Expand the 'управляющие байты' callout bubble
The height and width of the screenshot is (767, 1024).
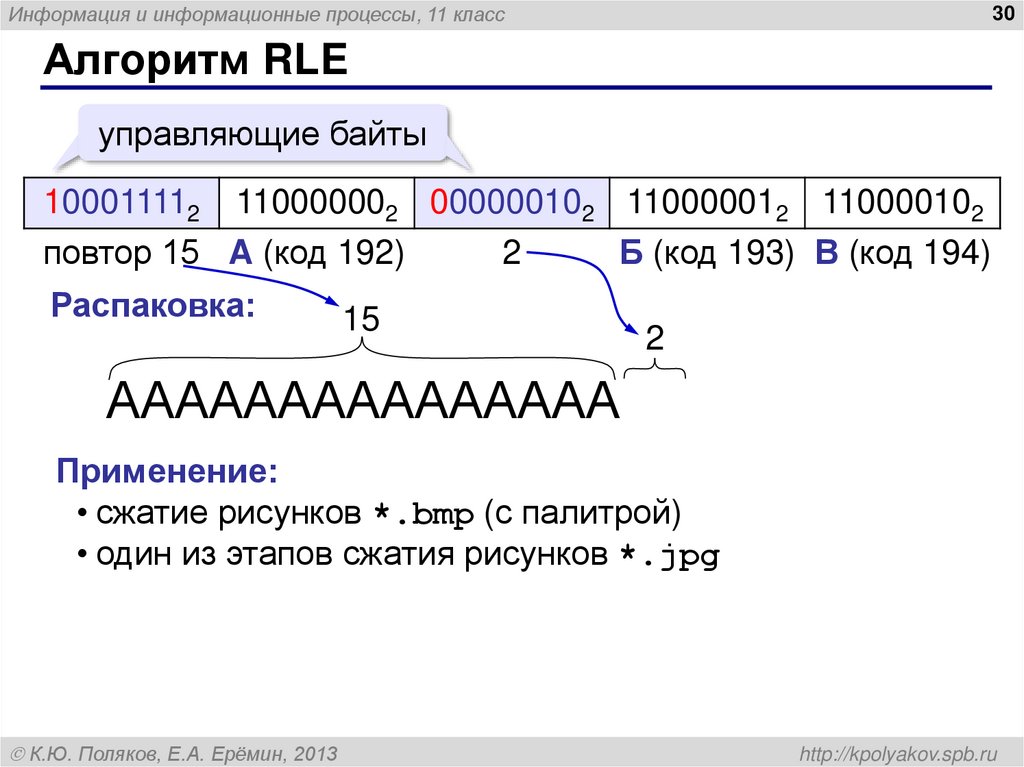[262, 132]
